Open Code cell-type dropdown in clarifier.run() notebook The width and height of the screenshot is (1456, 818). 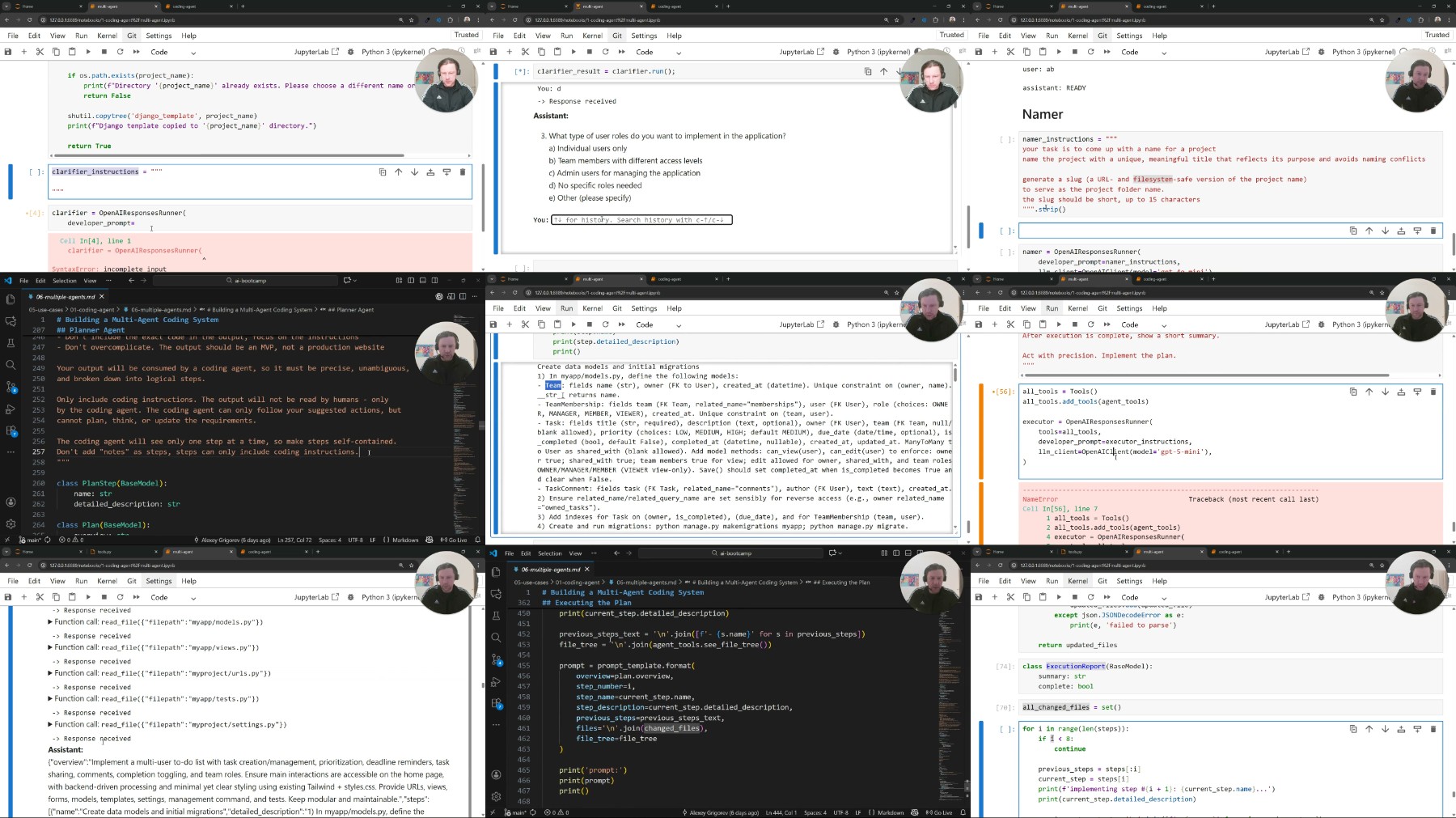pyautogui.click(x=658, y=52)
